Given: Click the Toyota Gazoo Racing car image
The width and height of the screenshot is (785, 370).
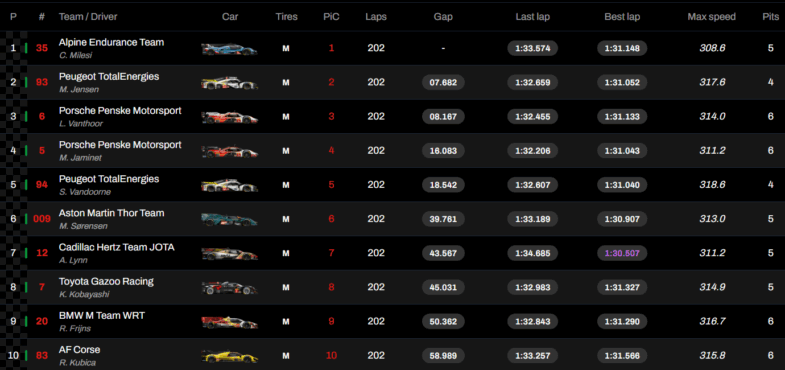Looking at the screenshot, I should click(x=229, y=288).
